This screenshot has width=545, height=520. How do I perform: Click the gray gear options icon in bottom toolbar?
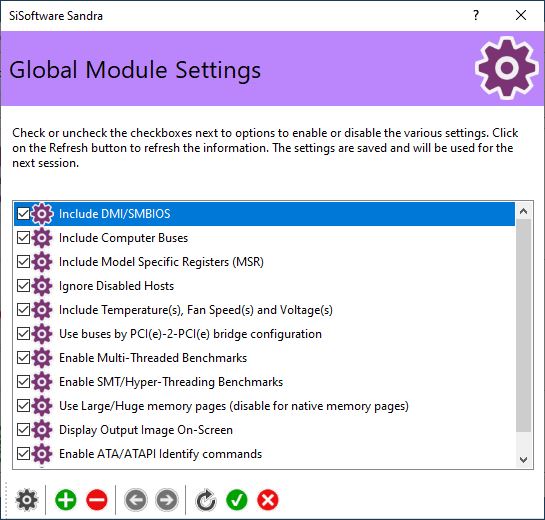click(26, 500)
